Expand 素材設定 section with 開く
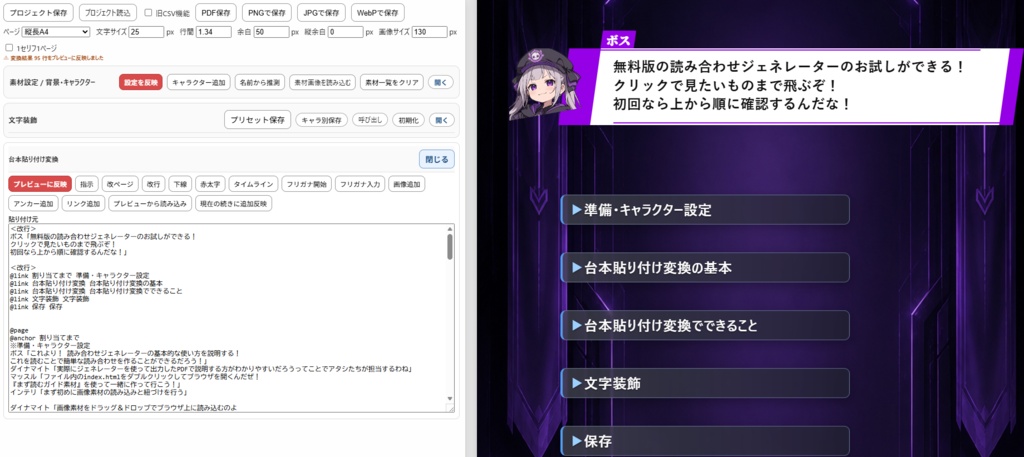The image size is (1024, 457). point(441,82)
